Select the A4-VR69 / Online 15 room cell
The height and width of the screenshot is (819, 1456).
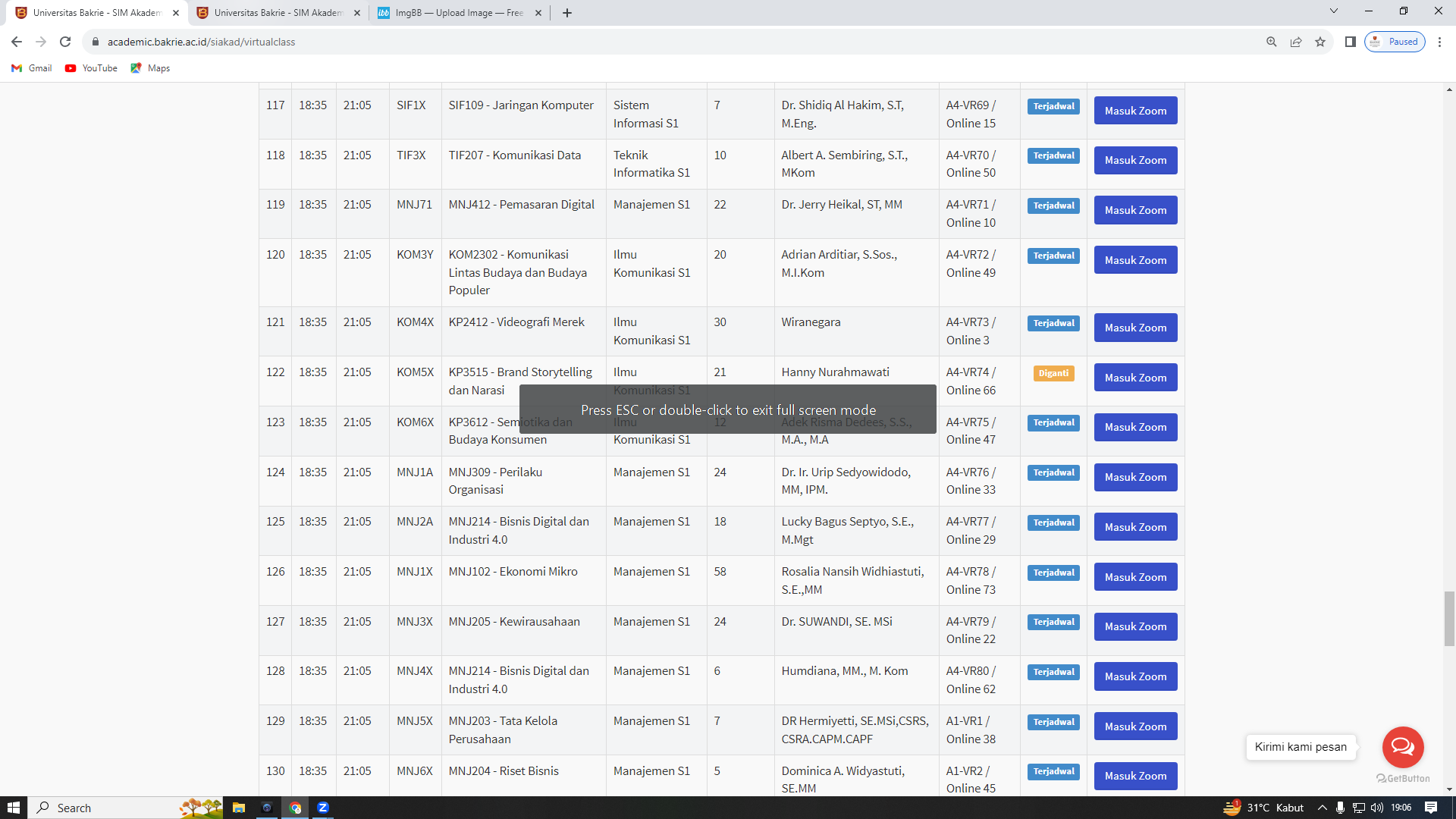click(x=980, y=114)
